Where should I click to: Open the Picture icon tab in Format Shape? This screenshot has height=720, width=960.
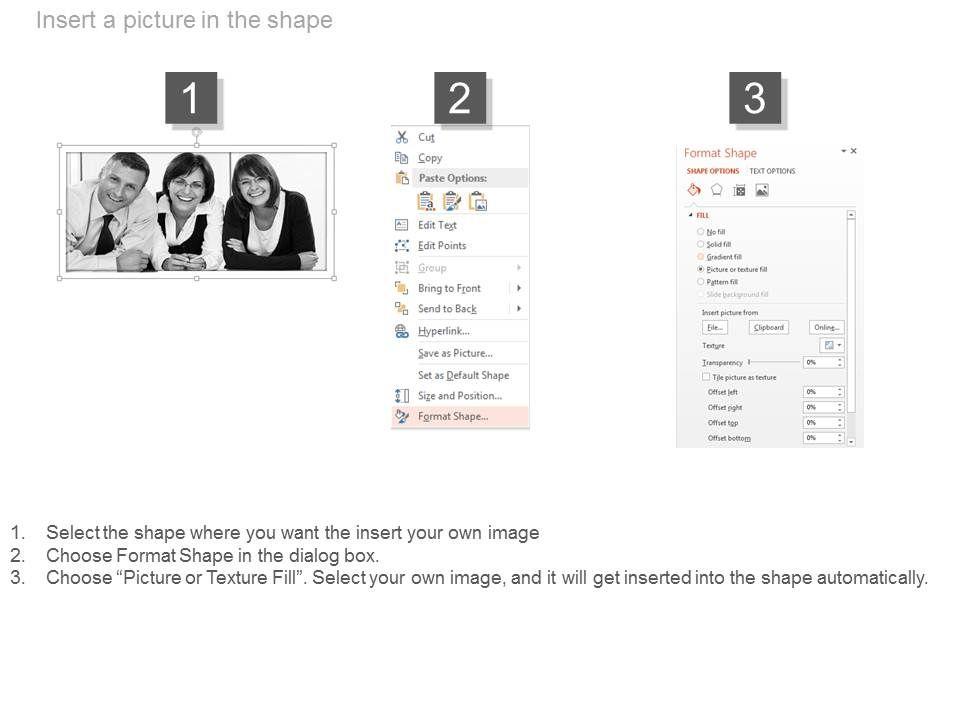click(762, 190)
